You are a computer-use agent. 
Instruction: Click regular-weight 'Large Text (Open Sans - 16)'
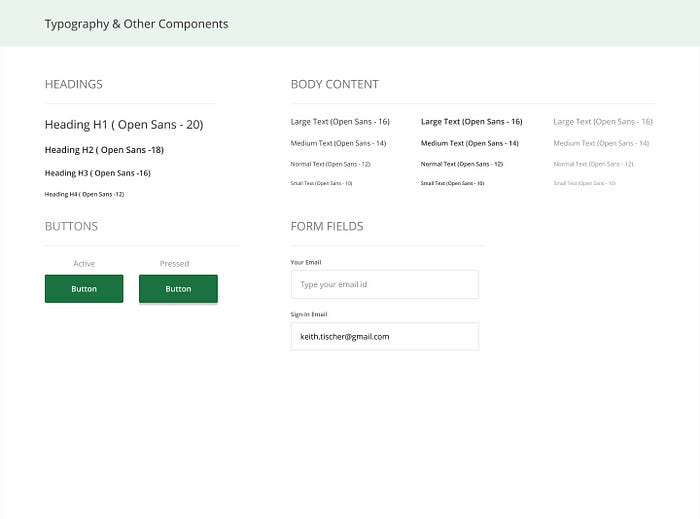coord(340,121)
